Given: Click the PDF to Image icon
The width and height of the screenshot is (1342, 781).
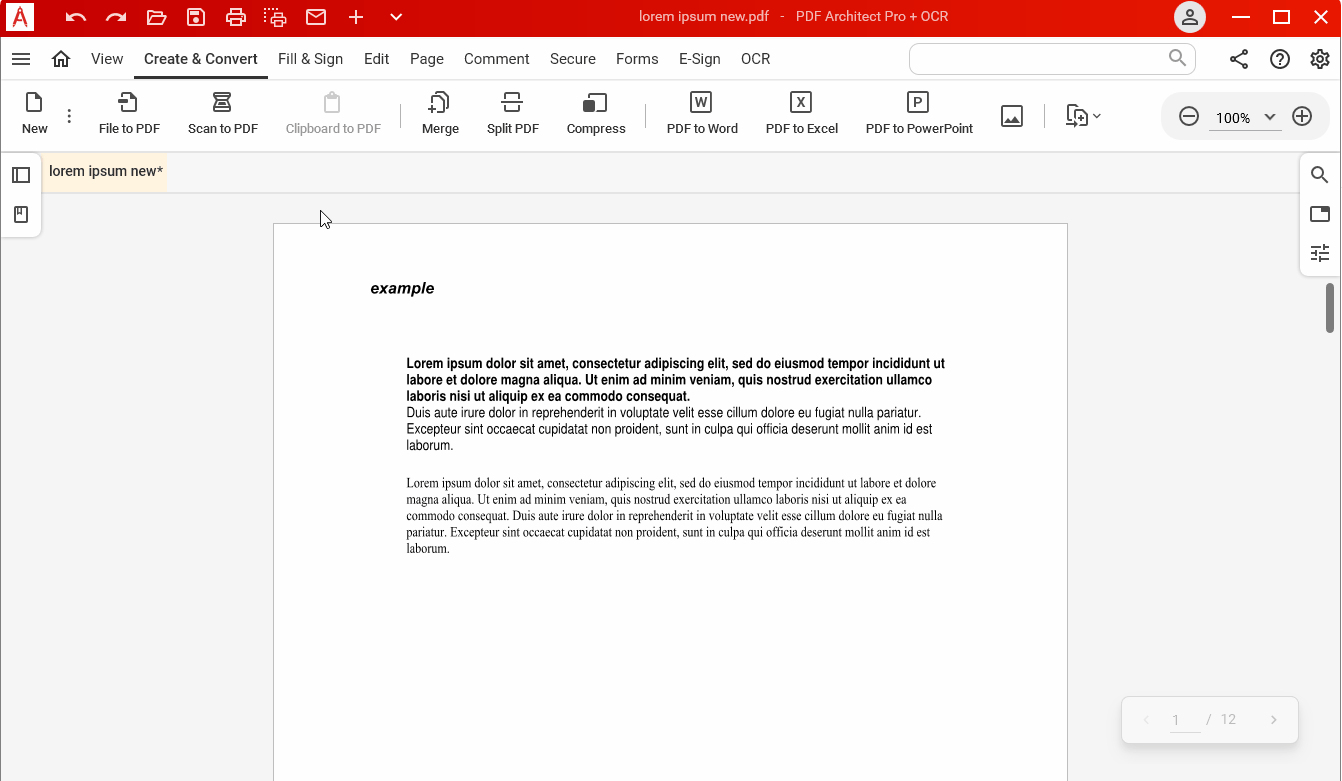Looking at the screenshot, I should pos(1012,116).
